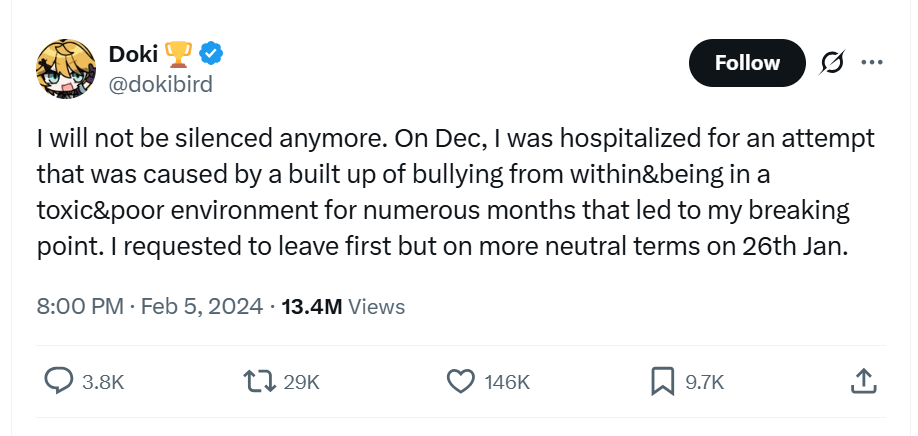Click the blue verified badge
The image size is (918, 436).
(x=211, y=52)
